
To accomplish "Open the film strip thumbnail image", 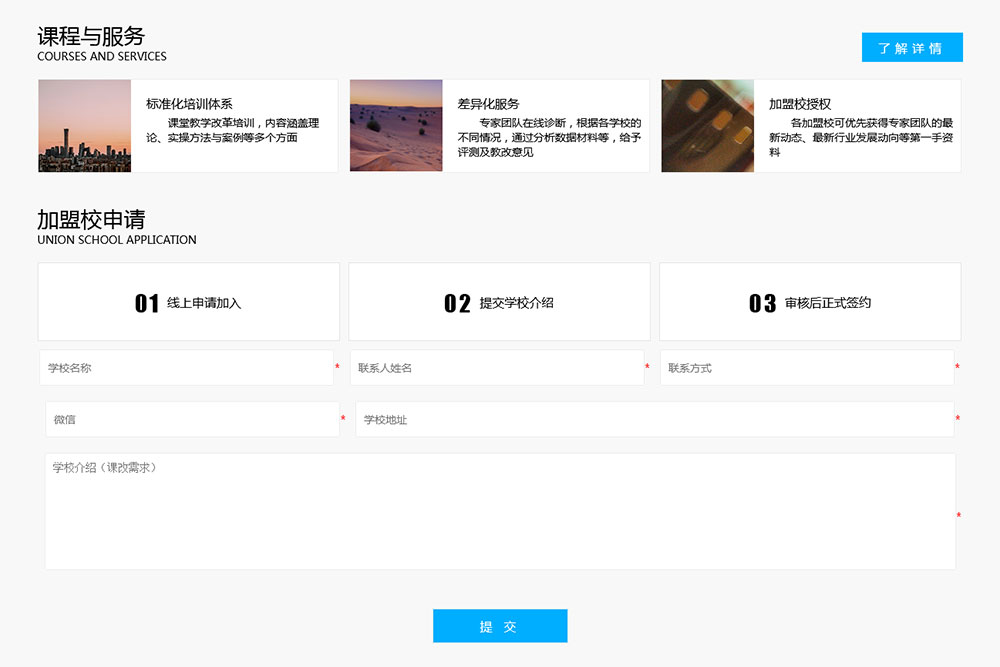I will coord(707,126).
